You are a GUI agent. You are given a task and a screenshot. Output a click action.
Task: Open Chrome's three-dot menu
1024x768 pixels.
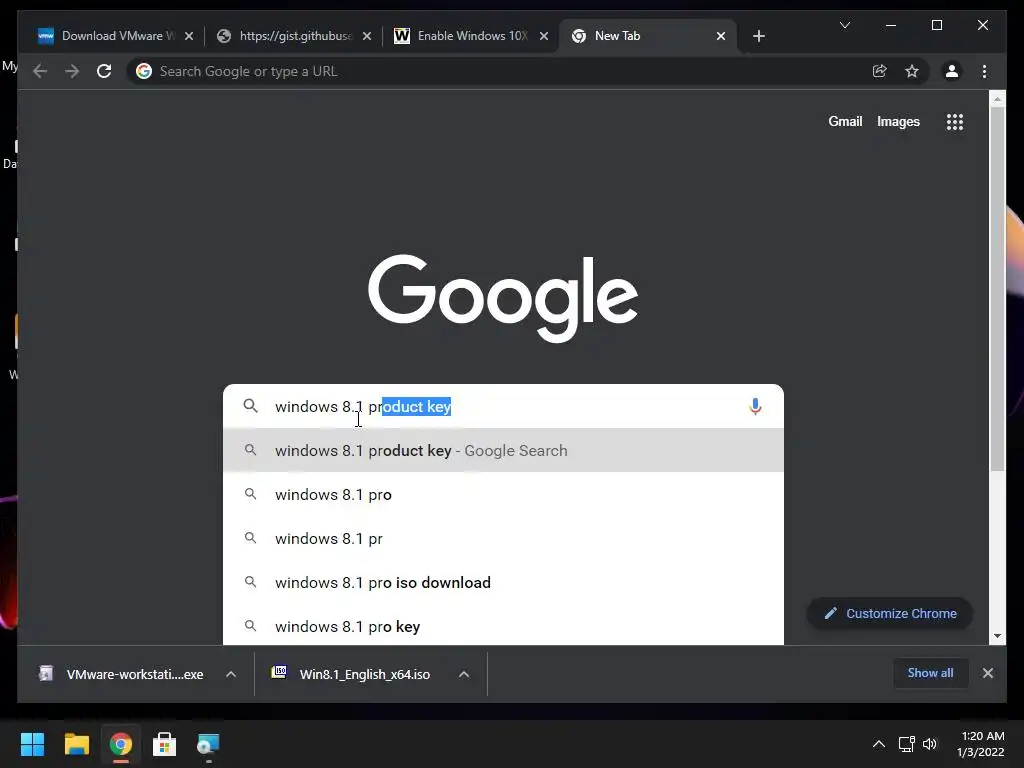tap(984, 71)
